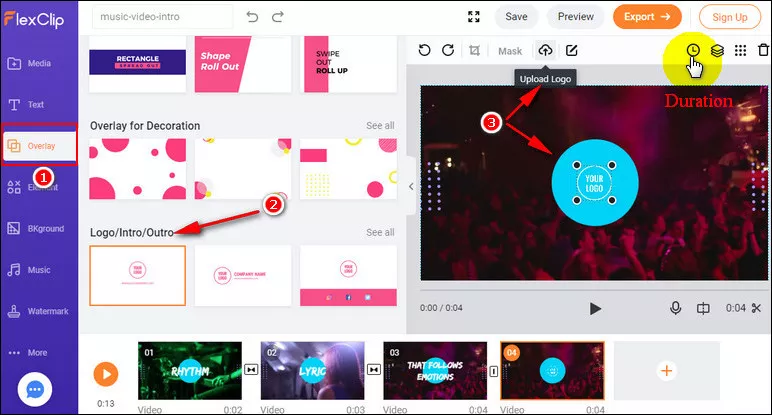Screen dimensions: 772x415
Task: Open the BKground sidebar tab
Action: pos(38,228)
